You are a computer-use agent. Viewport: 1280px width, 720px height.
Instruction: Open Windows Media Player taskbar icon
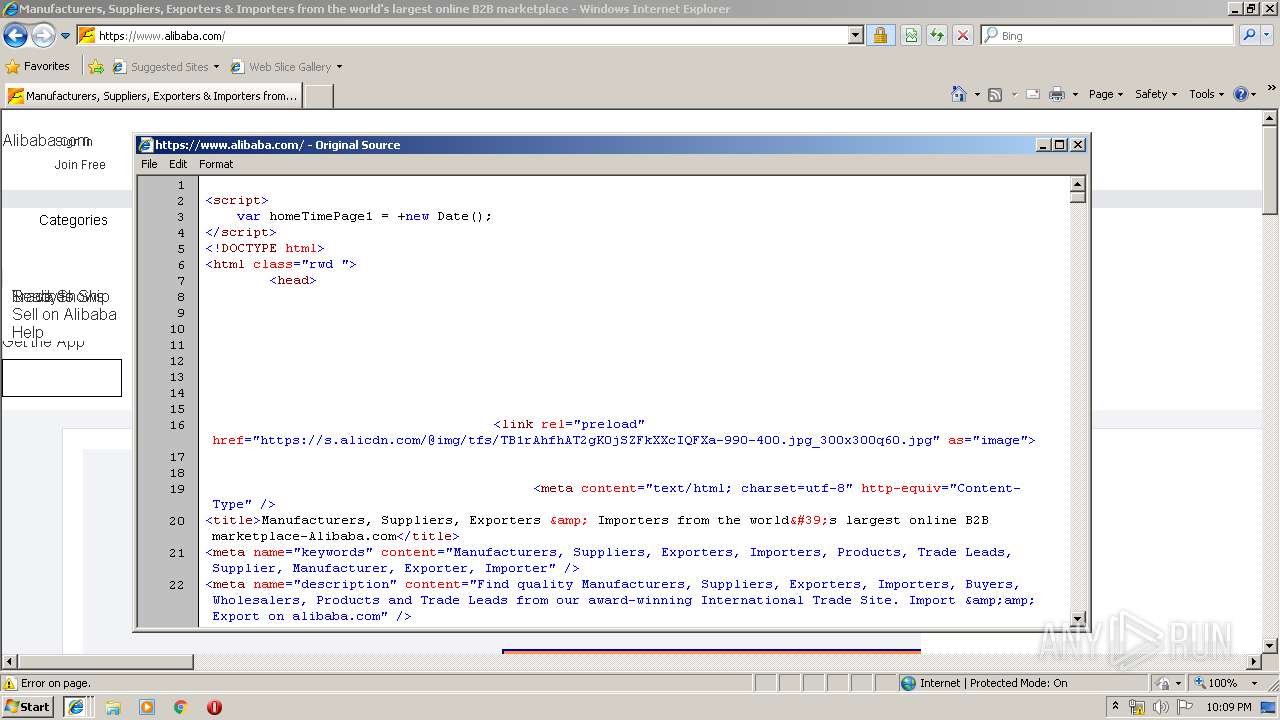pyautogui.click(x=147, y=707)
